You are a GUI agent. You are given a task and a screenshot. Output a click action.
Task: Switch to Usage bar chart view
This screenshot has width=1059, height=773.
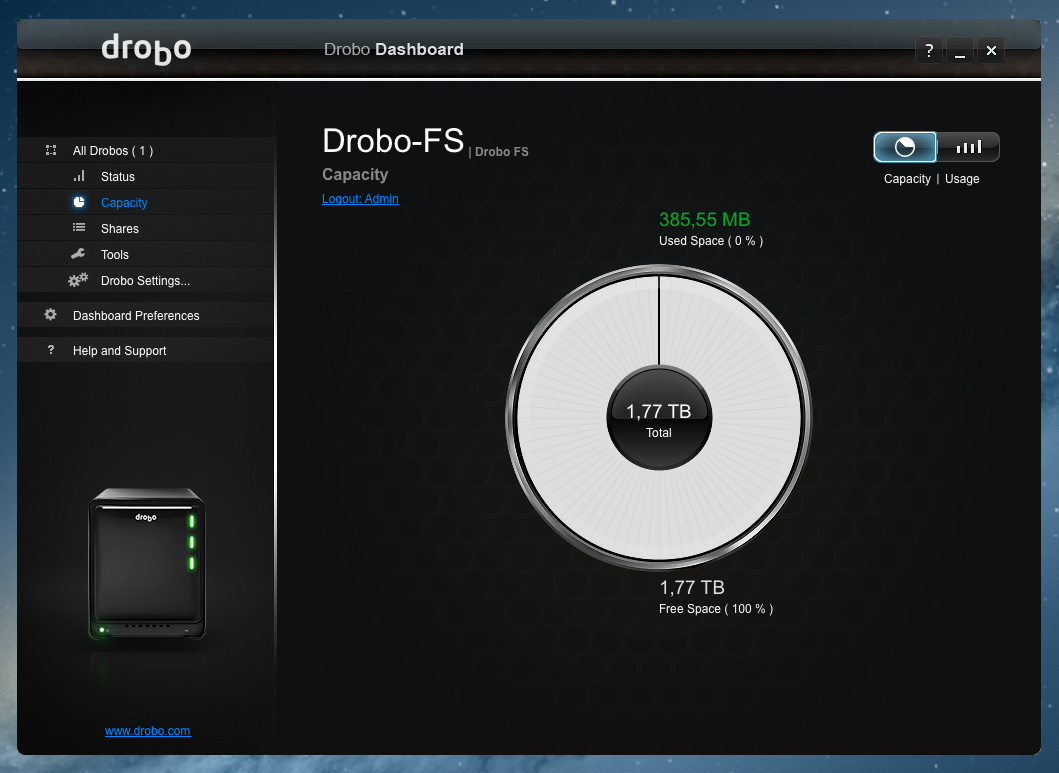[968, 147]
